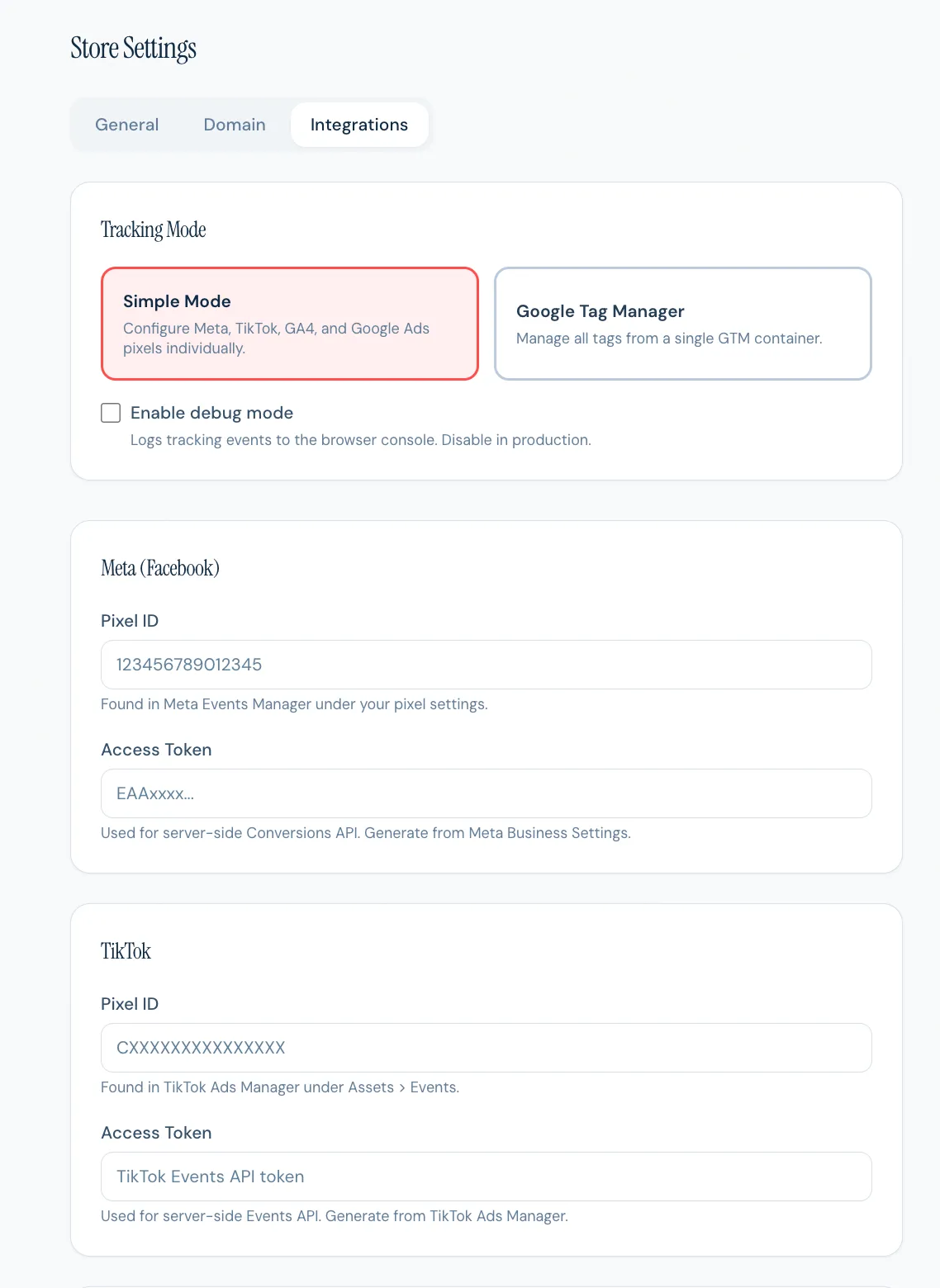The height and width of the screenshot is (1288, 940).
Task: Click the Pixel ID label under TikTok
Action: (130, 1004)
